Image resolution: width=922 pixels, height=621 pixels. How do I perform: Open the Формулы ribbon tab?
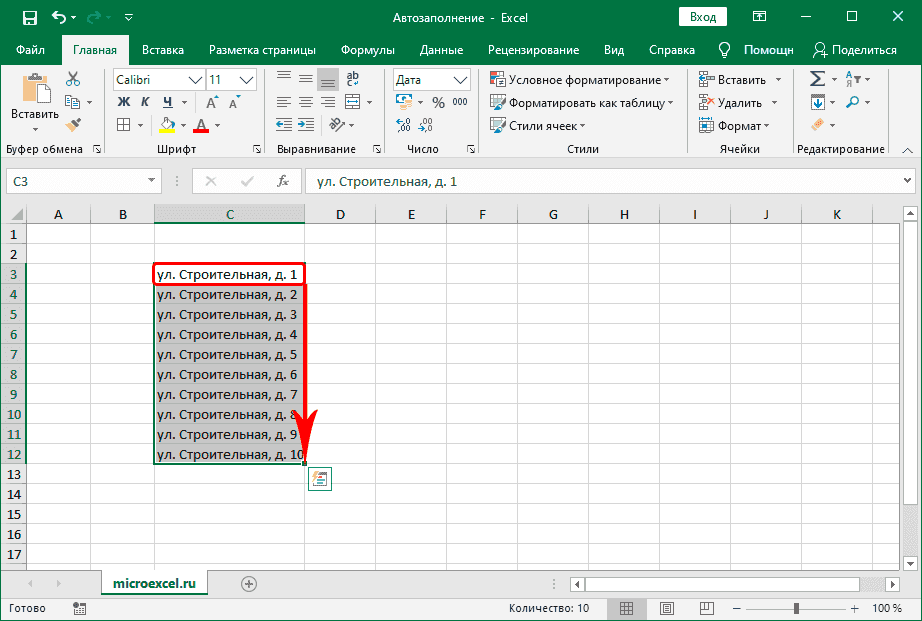[367, 50]
